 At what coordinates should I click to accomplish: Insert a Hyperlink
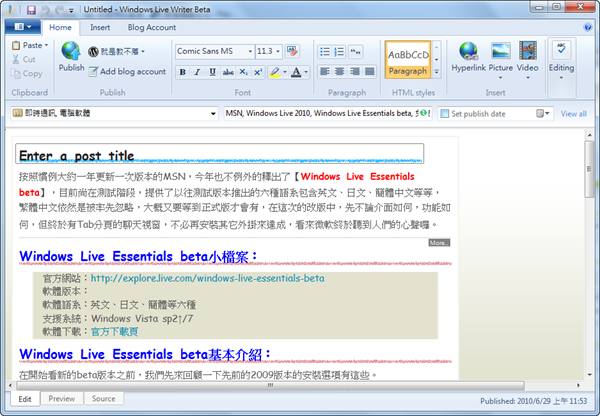(468, 57)
